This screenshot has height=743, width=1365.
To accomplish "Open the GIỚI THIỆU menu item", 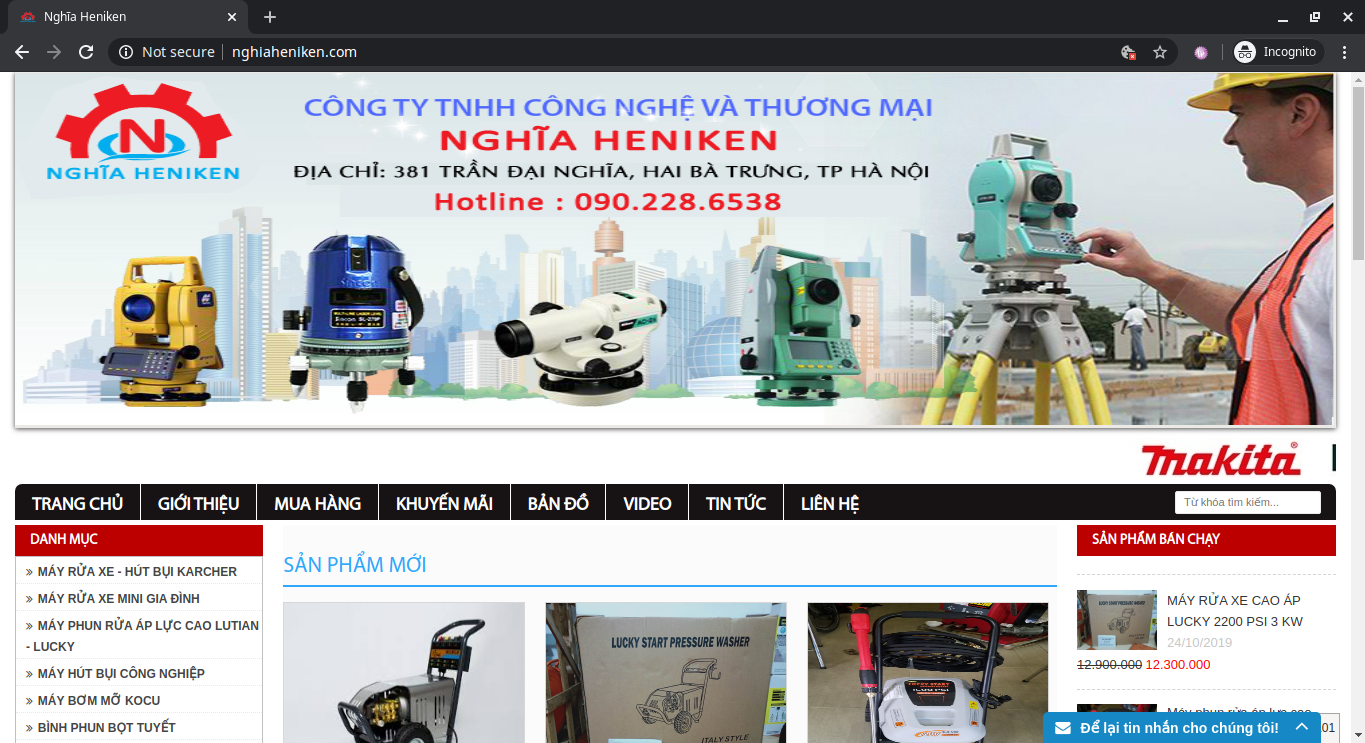I will pos(198,503).
